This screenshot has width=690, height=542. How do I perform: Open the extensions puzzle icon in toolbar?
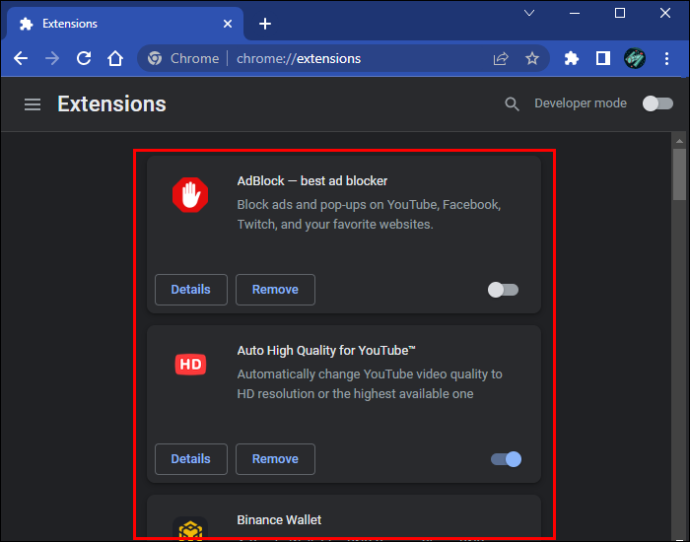[x=571, y=58]
